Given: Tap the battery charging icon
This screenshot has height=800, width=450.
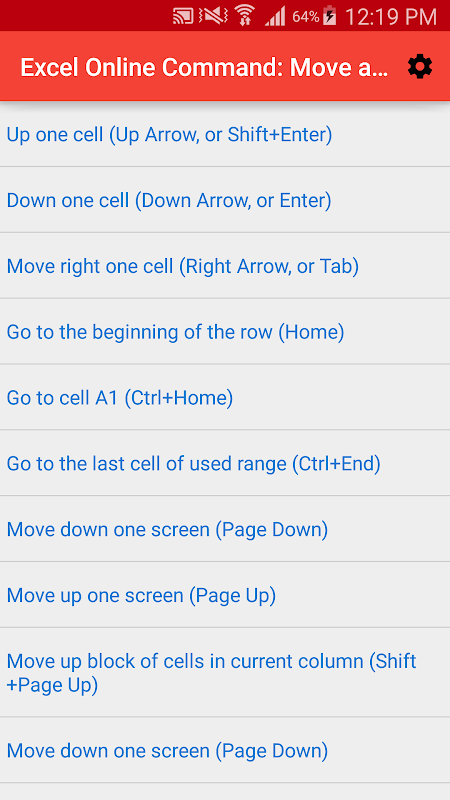Looking at the screenshot, I should (x=330, y=16).
